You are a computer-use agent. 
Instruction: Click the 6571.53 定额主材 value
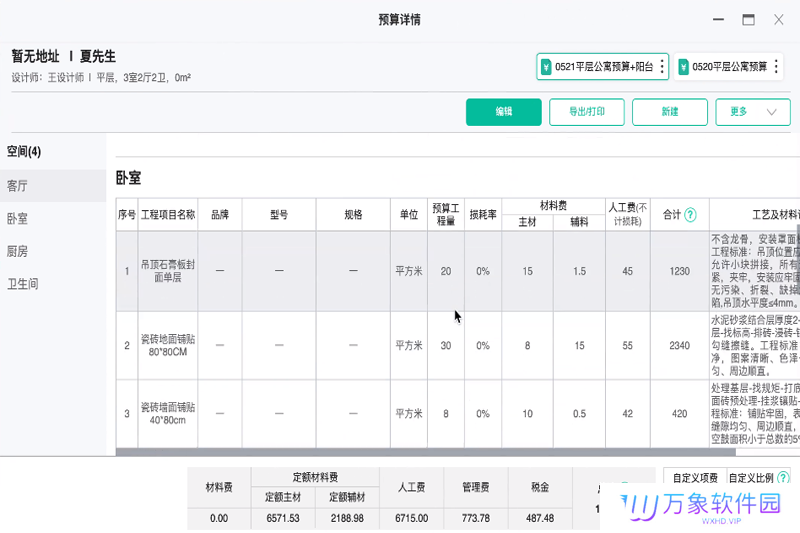point(283,518)
